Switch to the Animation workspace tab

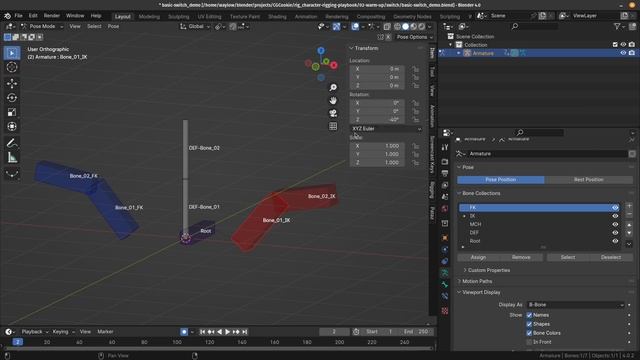click(x=306, y=17)
